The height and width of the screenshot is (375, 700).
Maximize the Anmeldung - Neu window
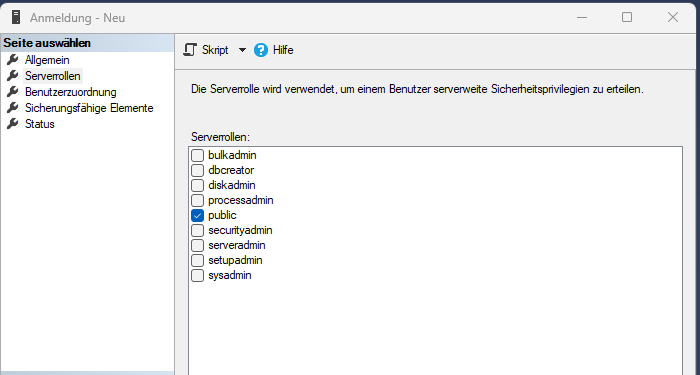coord(627,17)
